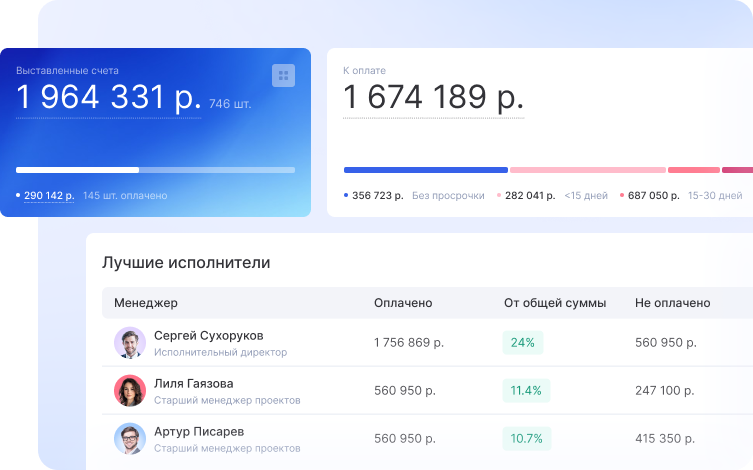Click the 10.7% share badge
This screenshot has height=470, width=753.
tap(526, 439)
